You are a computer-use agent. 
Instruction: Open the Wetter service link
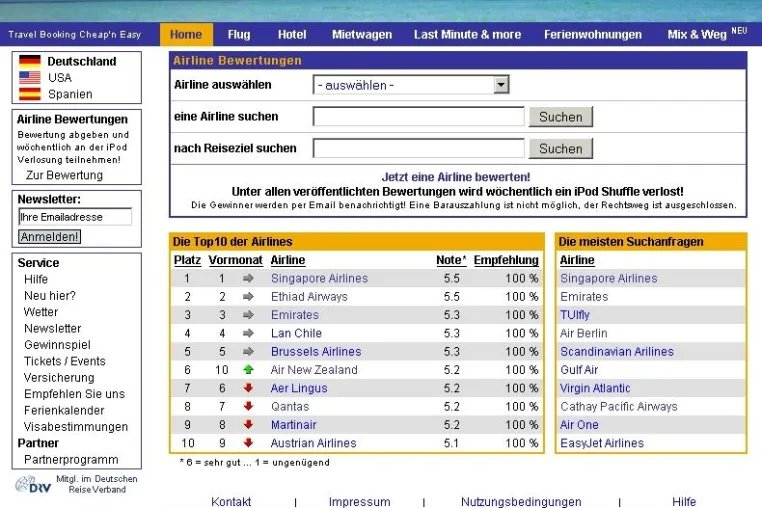pos(41,312)
